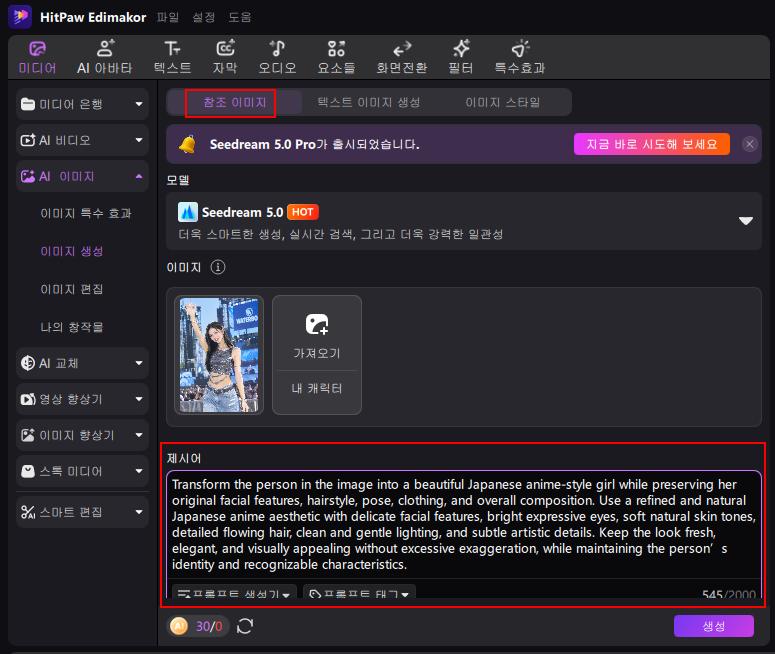Dismiss the Seedream 5.0 Pro banner
Image resolution: width=775 pixels, height=654 pixels.
point(750,144)
